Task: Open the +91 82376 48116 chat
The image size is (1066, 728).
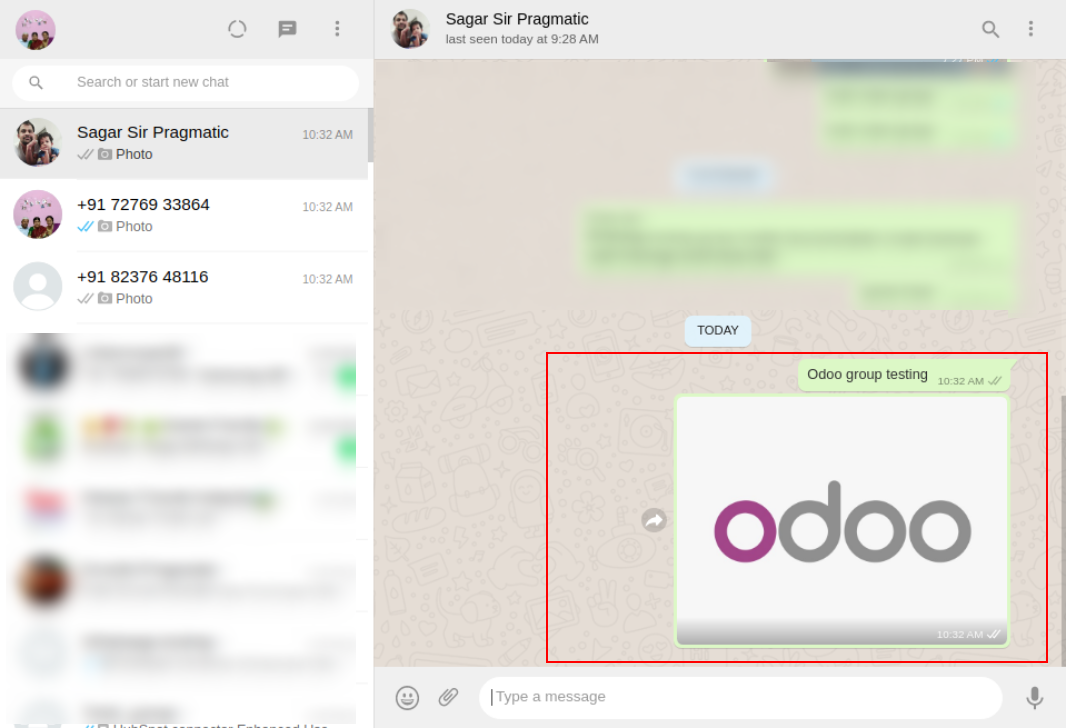Action: point(184,288)
